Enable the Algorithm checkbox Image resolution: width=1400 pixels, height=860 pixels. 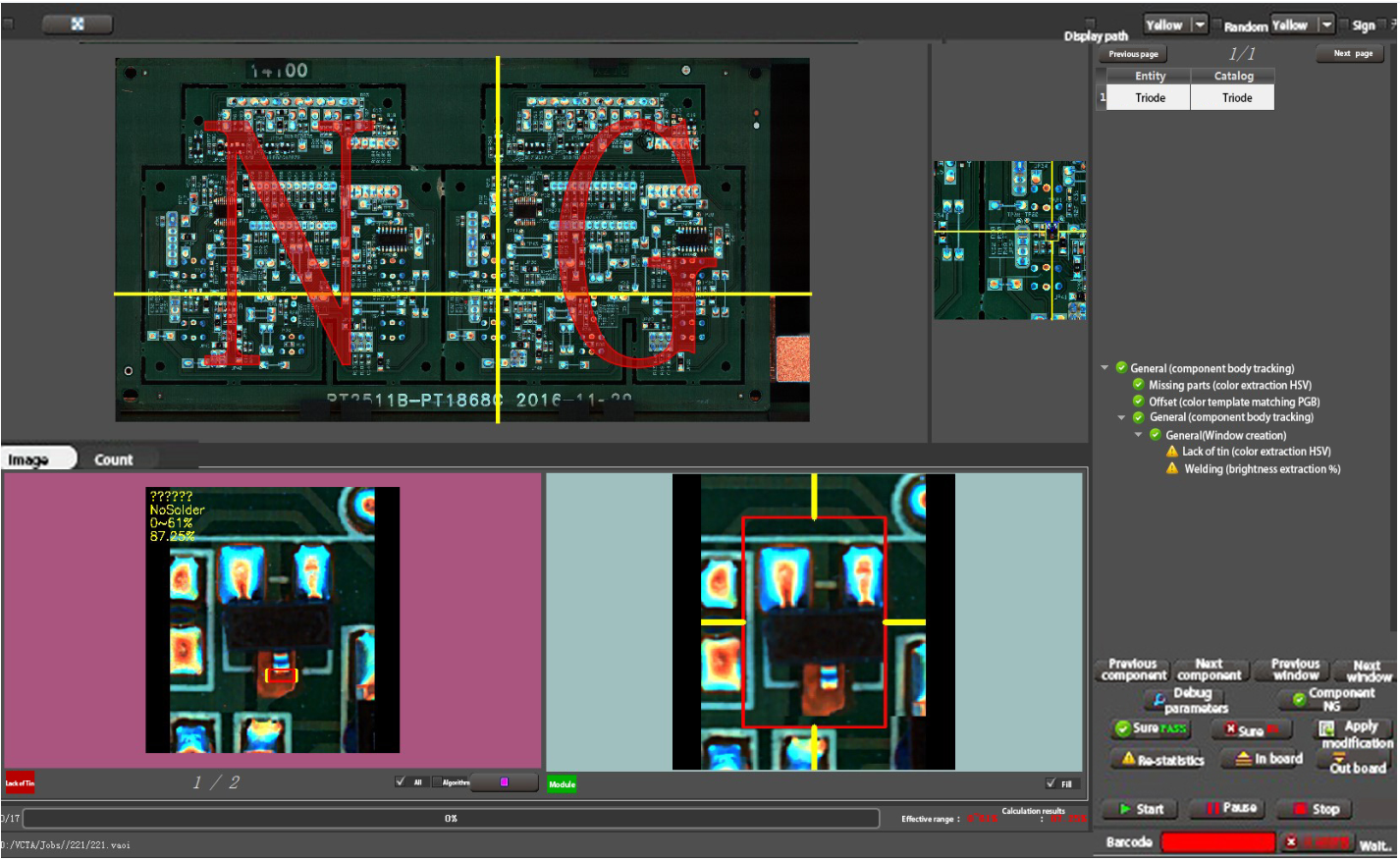pos(437,782)
